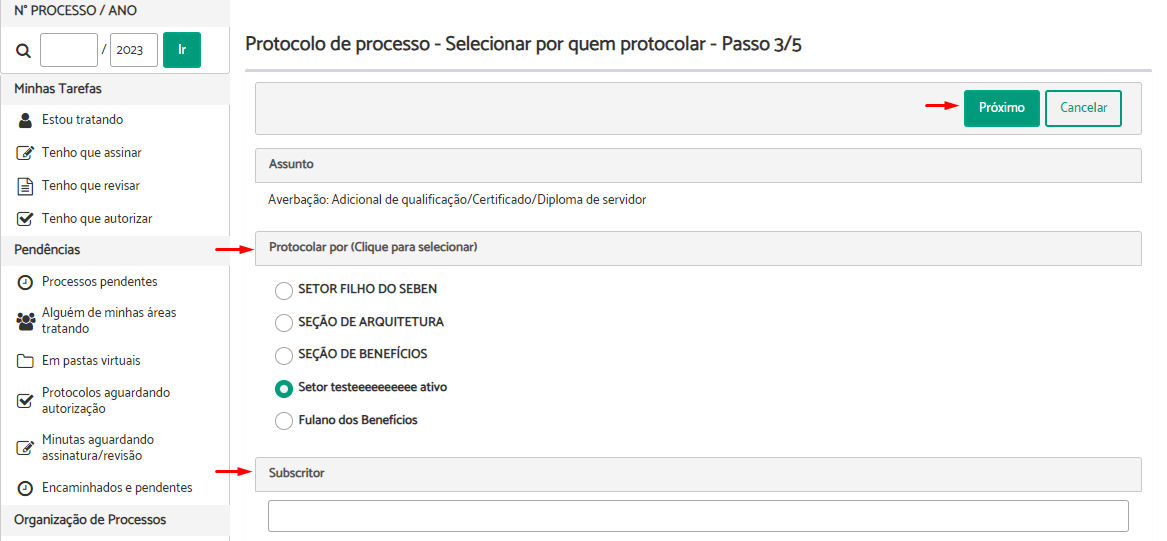Choose the Fulano dos Benefícios radio option
Viewport: 1167px width, 541px height.
click(x=284, y=420)
